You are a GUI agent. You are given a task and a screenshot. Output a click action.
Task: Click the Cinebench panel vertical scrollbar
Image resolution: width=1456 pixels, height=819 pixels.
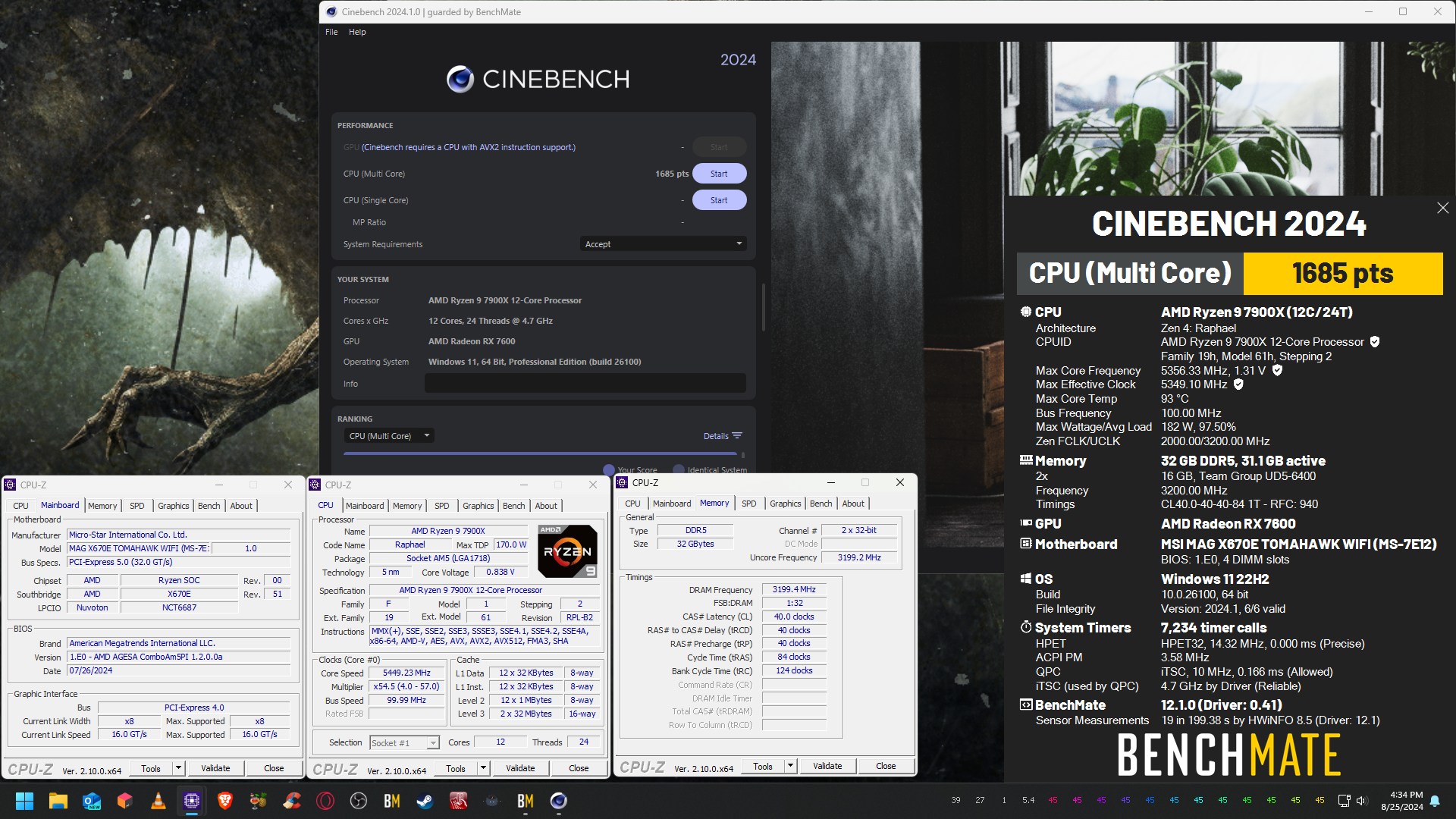pyautogui.click(x=763, y=307)
